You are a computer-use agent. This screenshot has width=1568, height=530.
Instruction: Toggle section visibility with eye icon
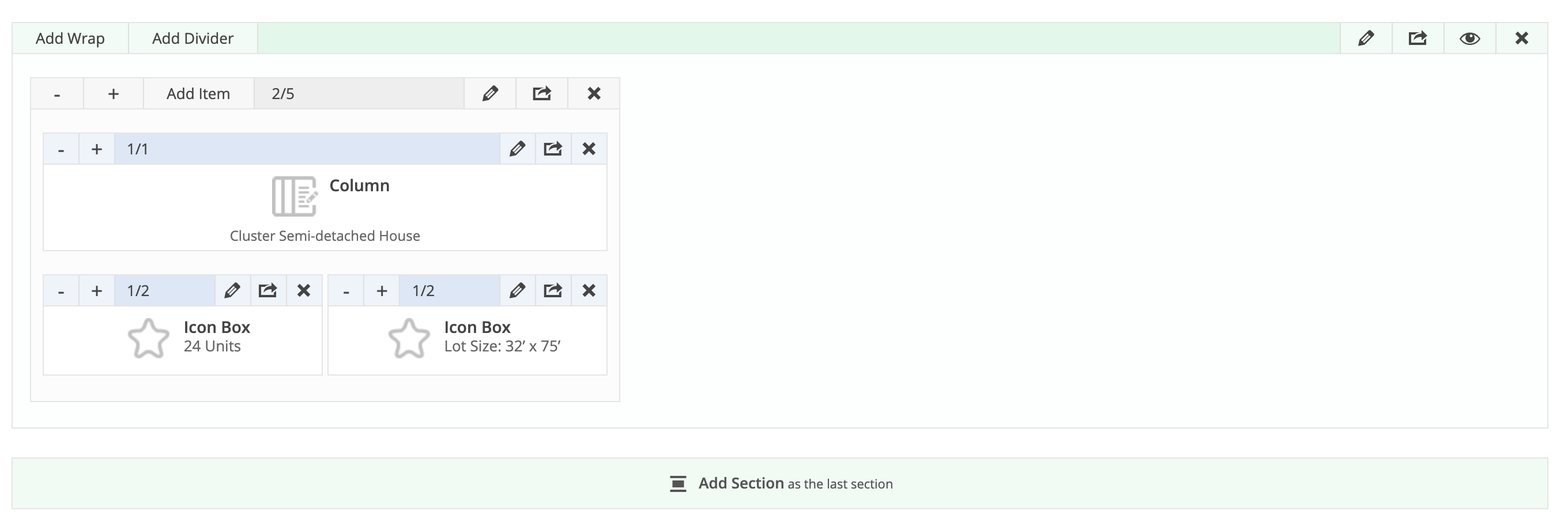(1469, 39)
